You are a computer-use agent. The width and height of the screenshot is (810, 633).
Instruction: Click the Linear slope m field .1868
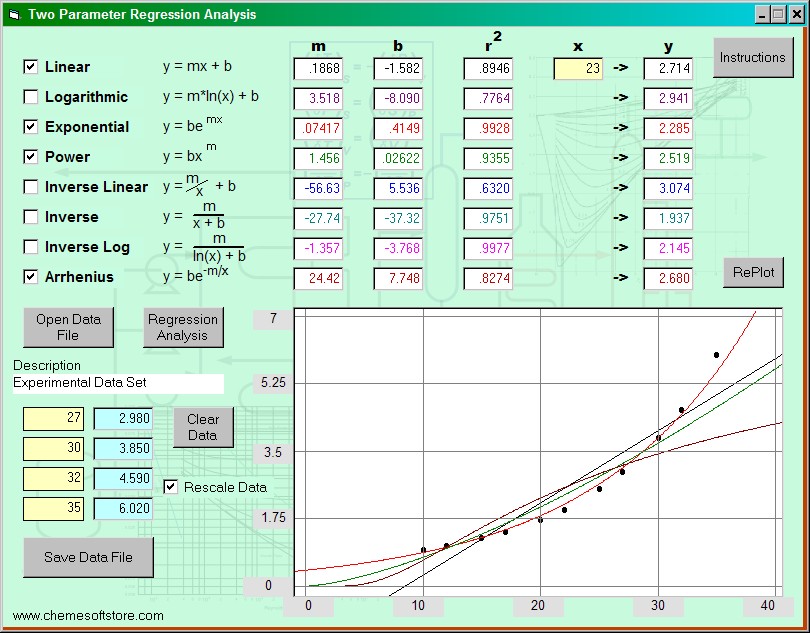(318, 68)
